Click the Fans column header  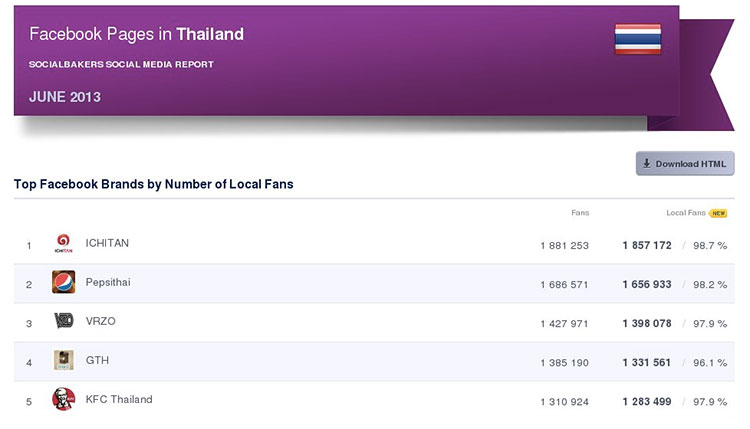[580, 213]
